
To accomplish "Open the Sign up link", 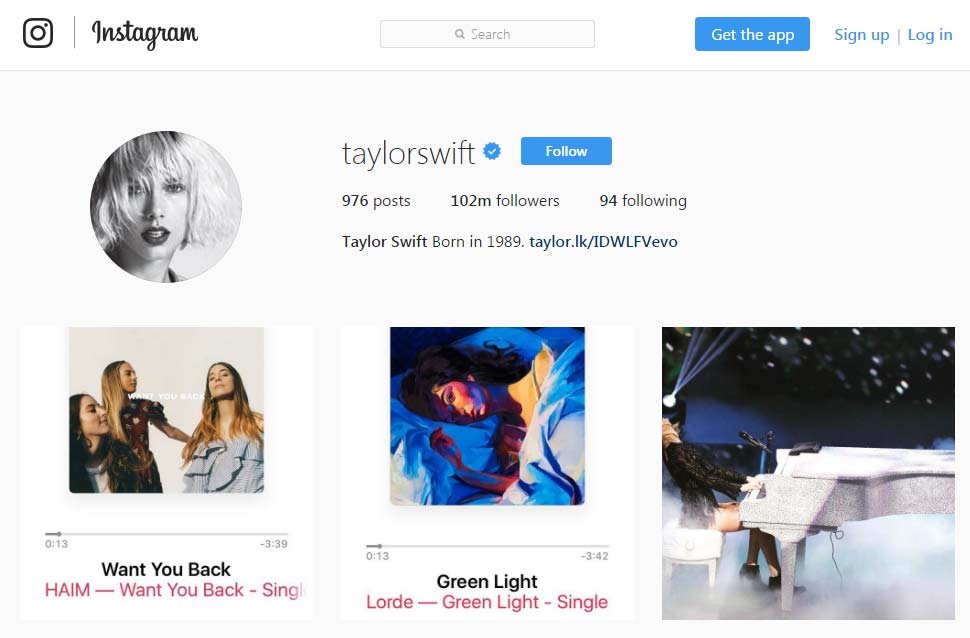I will tap(862, 35).
